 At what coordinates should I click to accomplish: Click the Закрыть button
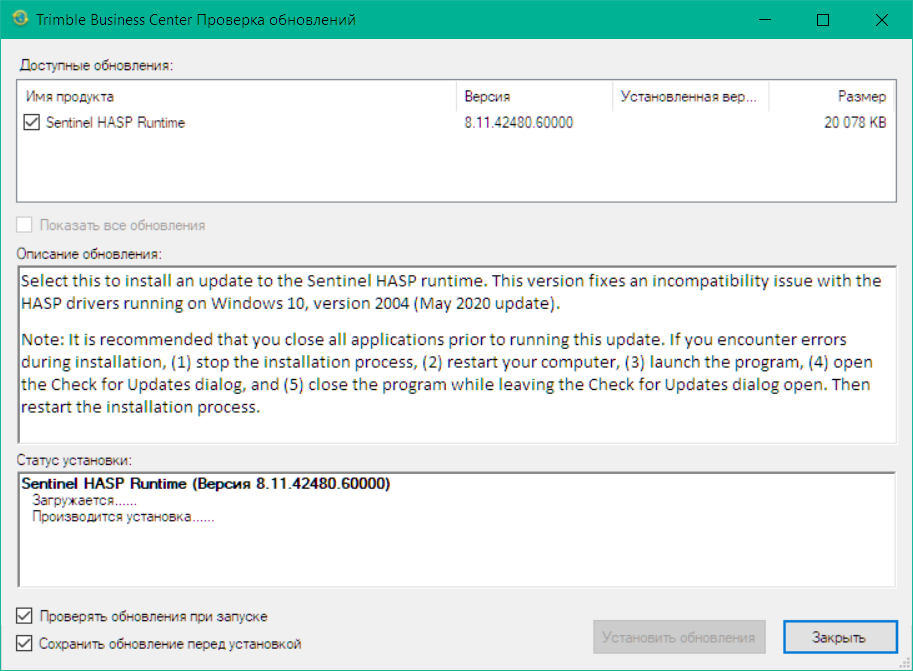pyautogui.click(x=840, y=637)
